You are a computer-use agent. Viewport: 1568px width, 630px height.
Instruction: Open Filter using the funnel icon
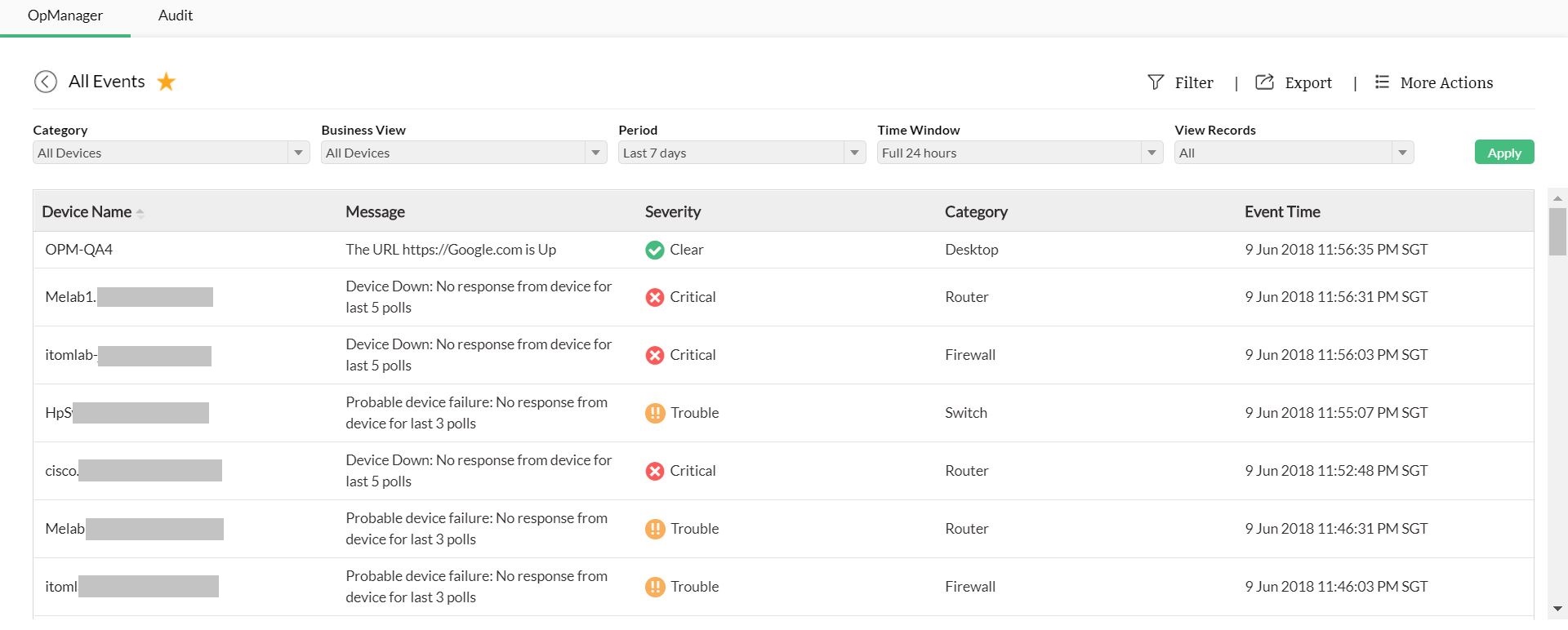point(1155,82)
